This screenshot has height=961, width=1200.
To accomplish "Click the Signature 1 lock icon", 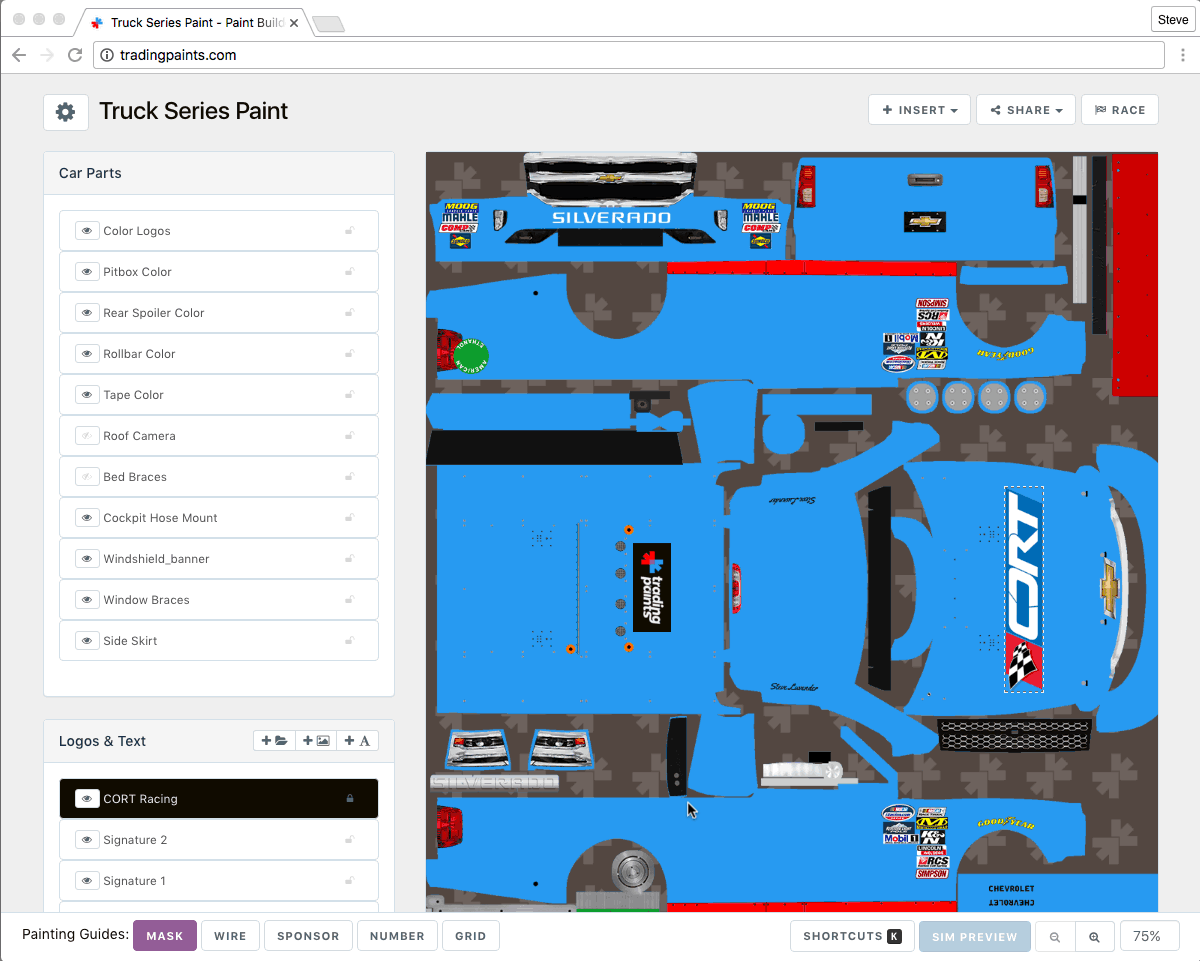I will (350, 881).
